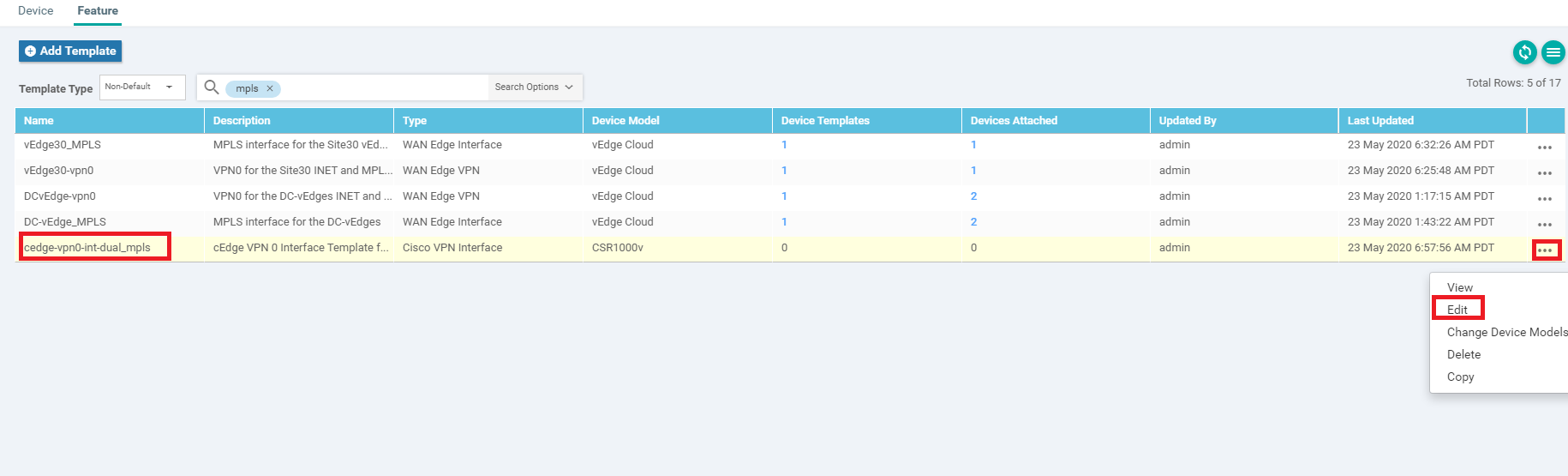Viewport: 1568px width, 476px height.
Task: Open the hamburger columns menu icon
Action: tap(1553, 52)
